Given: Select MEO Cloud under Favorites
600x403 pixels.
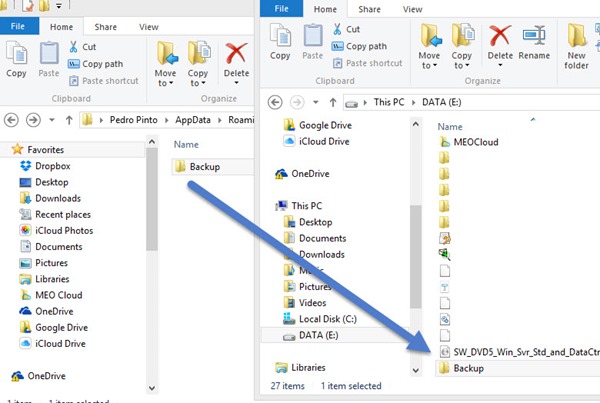Looking at the screenshot, I should coord(51,295).
